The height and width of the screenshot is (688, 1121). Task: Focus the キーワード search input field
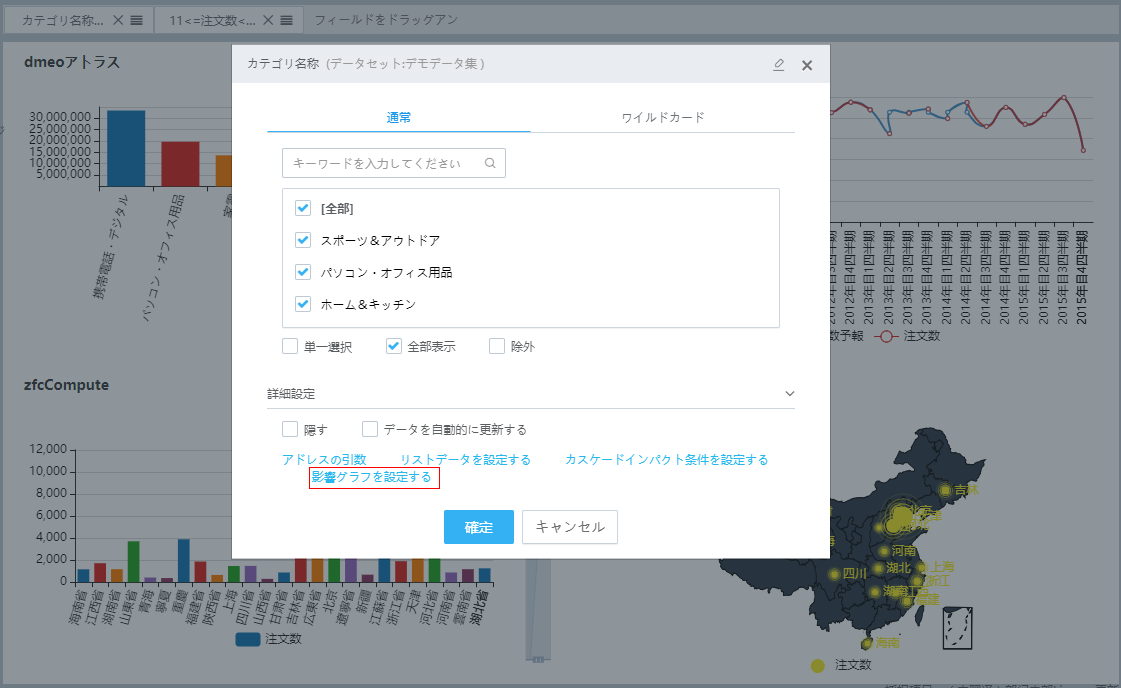tap(385, 163)
